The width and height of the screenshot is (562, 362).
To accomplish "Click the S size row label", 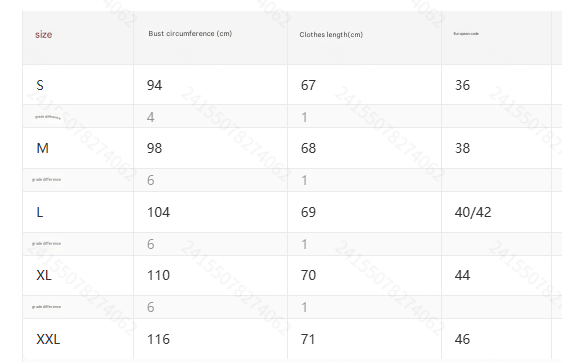I will (40, 85).
